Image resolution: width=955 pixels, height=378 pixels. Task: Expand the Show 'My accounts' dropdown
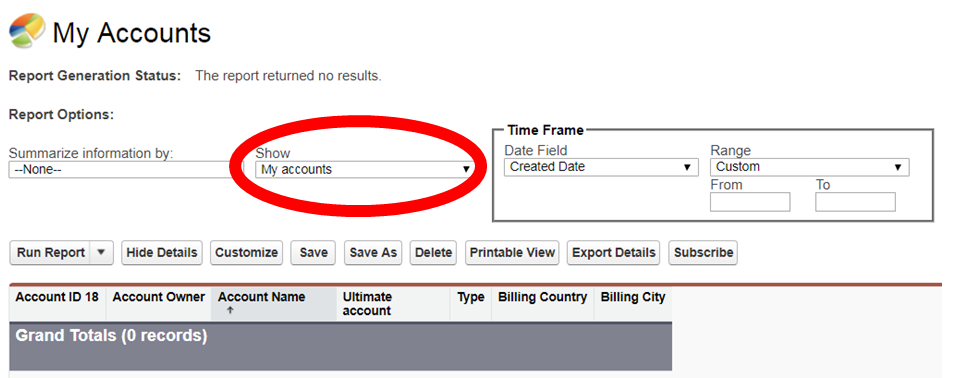(365, 169)
